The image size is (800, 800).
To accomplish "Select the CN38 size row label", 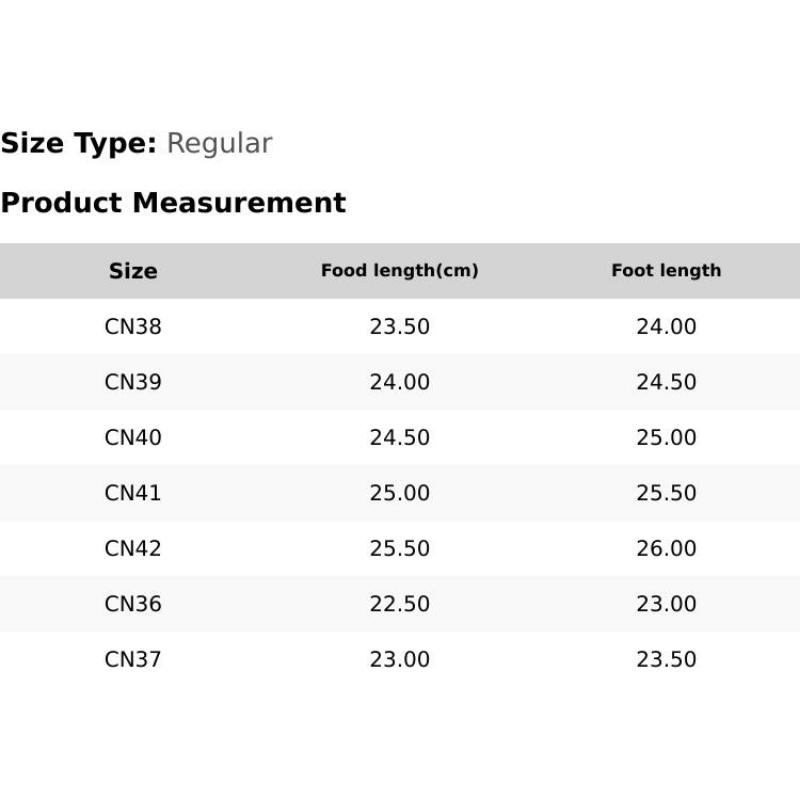I will click(133, 327).
